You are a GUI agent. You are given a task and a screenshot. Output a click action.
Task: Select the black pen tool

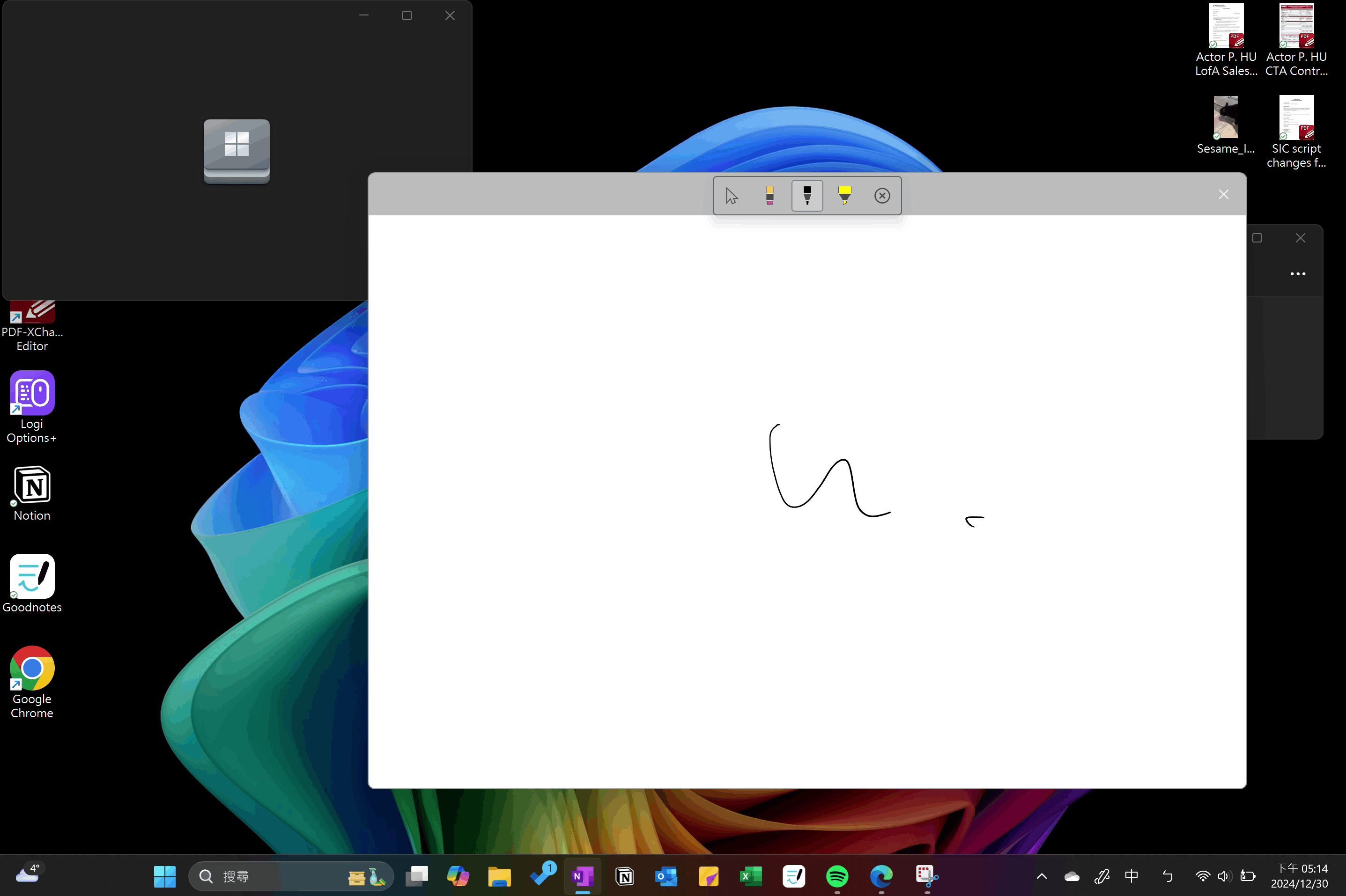tap(807, 196)
